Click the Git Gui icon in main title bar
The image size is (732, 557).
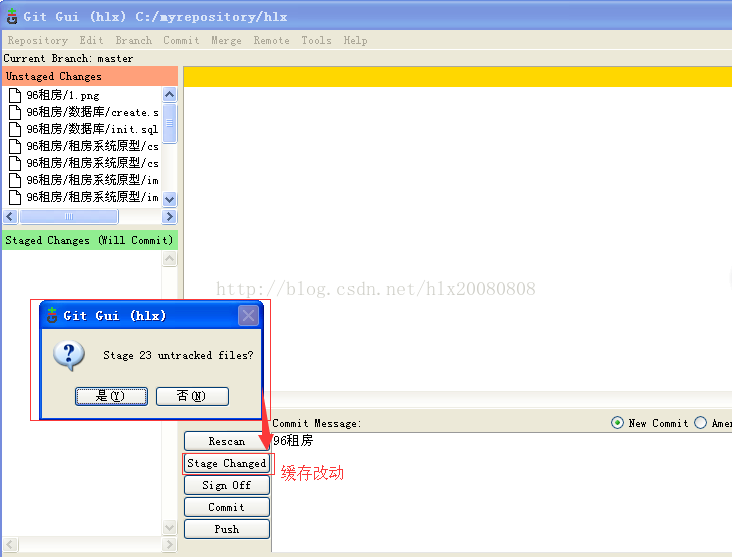coord(12,16)
